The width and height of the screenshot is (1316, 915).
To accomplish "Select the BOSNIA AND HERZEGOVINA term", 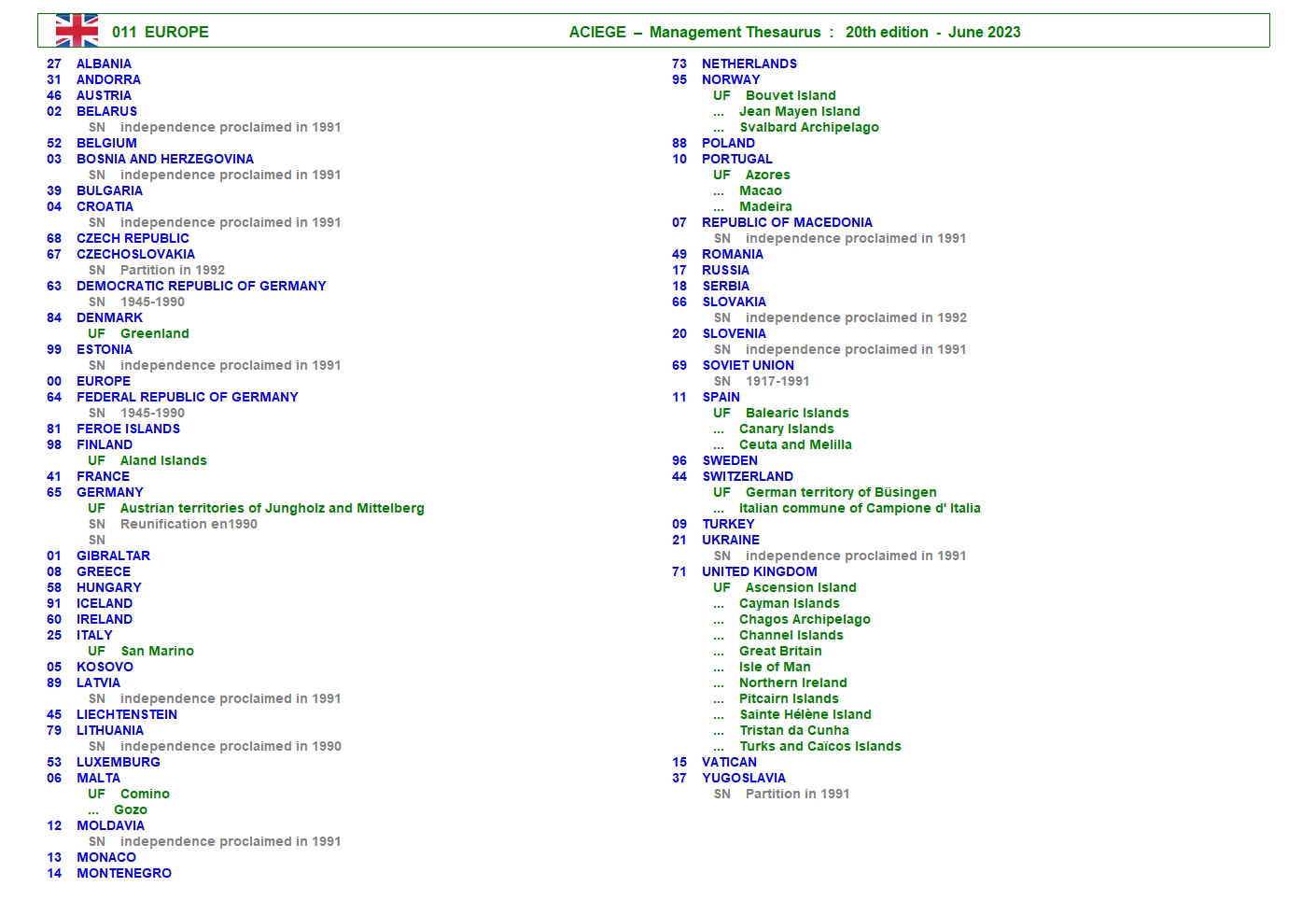I will click(164, 159).
